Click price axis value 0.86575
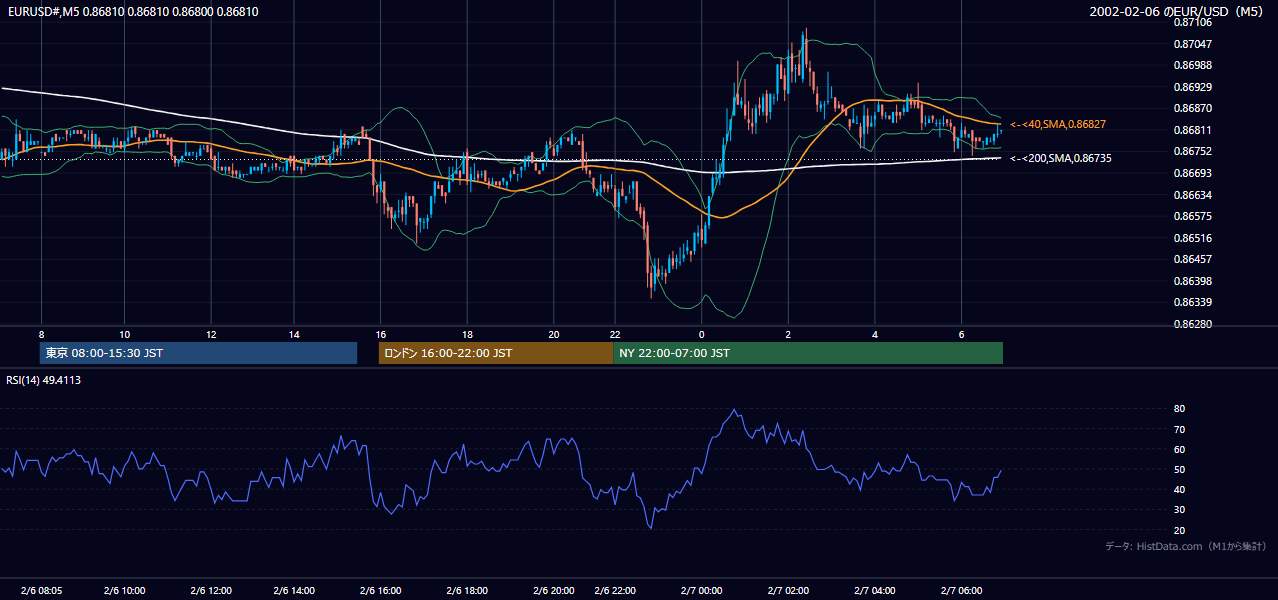 coord(1193,216)
